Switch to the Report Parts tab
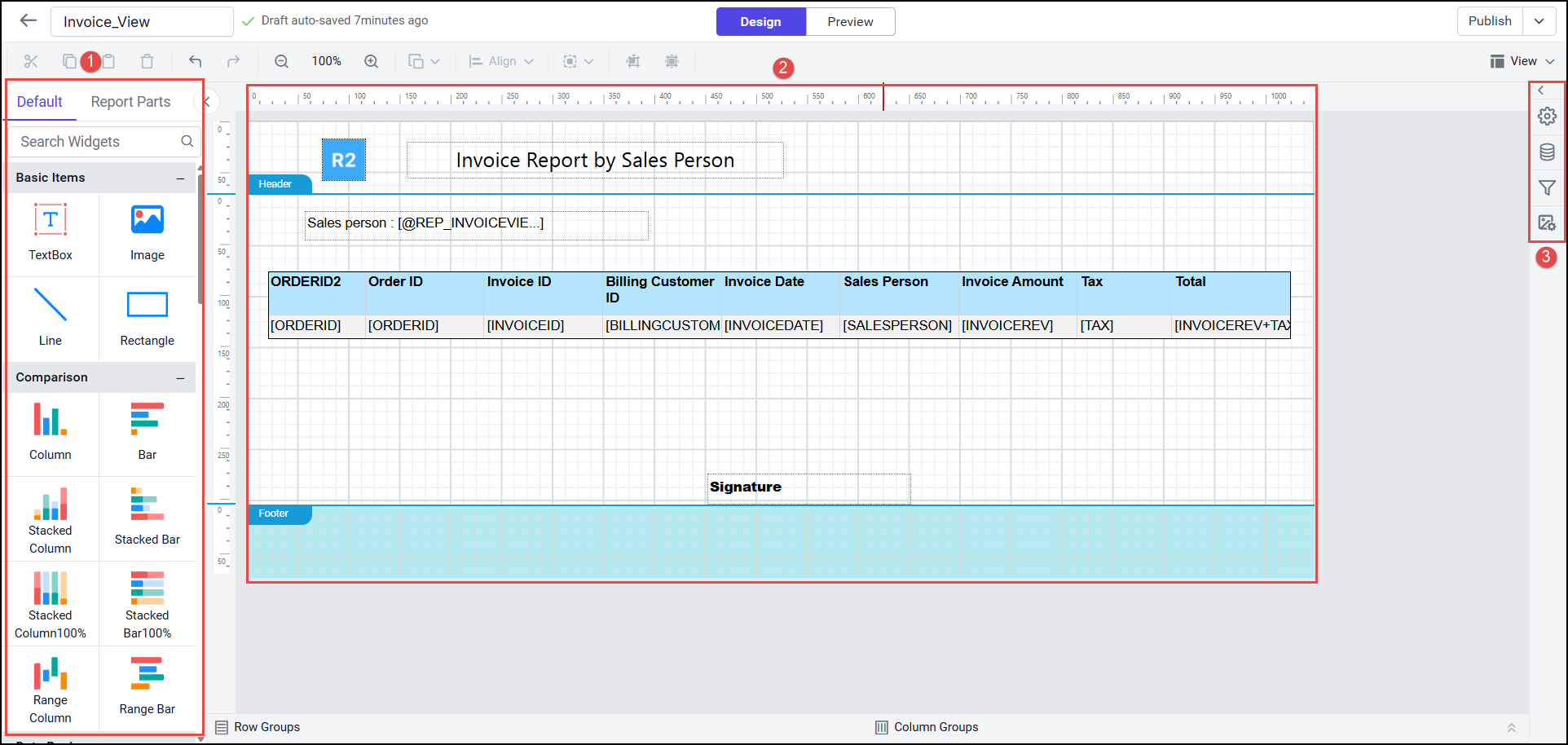 [130, 102]
